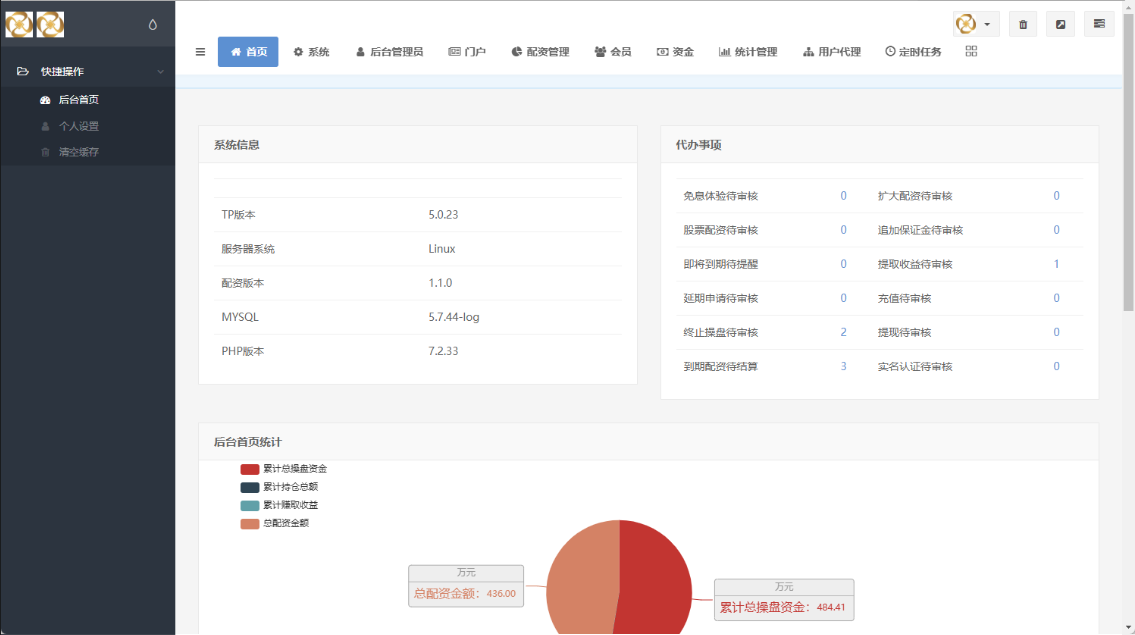
Task: Open the 1 count for 提取收益待审核
Action: pyautogui.click(x=1056, y=264)
